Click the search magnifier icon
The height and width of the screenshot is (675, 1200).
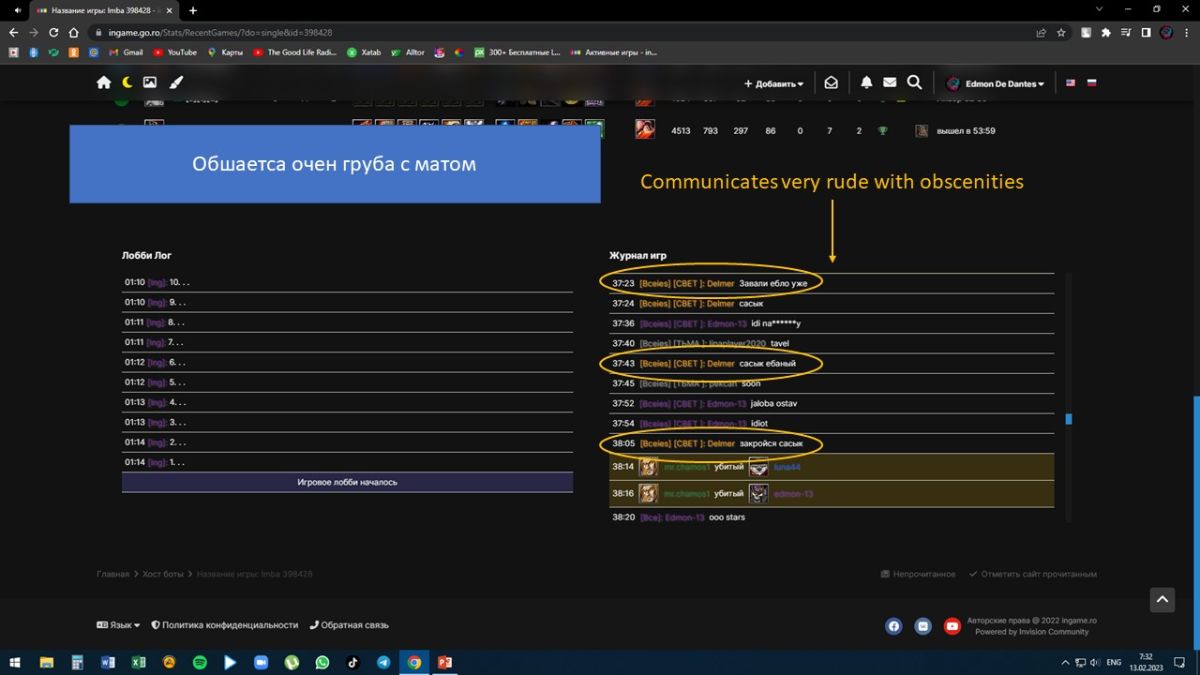pos(914,83)
